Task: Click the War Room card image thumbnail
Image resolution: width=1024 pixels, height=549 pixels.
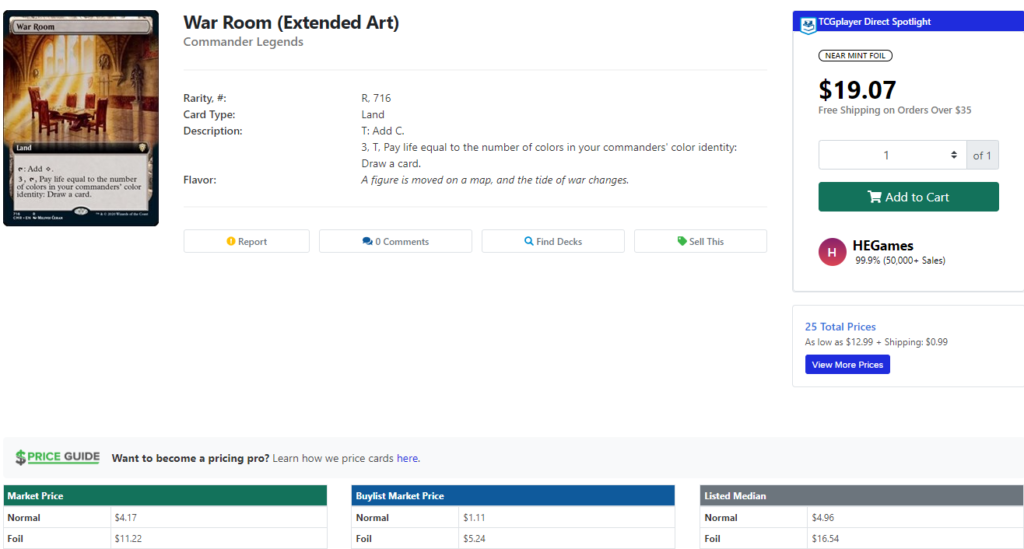Action: point(81,118)
